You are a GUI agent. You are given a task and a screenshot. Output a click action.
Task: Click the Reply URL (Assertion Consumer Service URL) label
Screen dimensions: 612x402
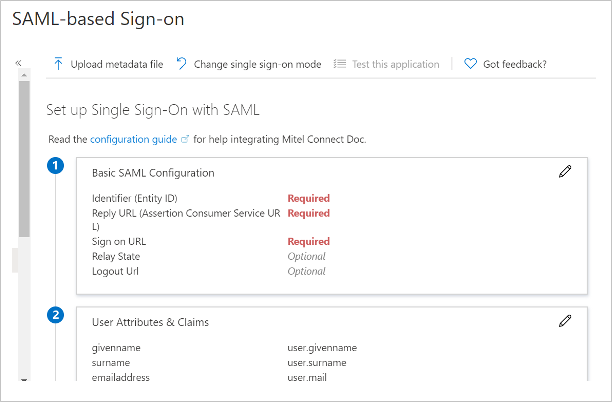[186, 219]
